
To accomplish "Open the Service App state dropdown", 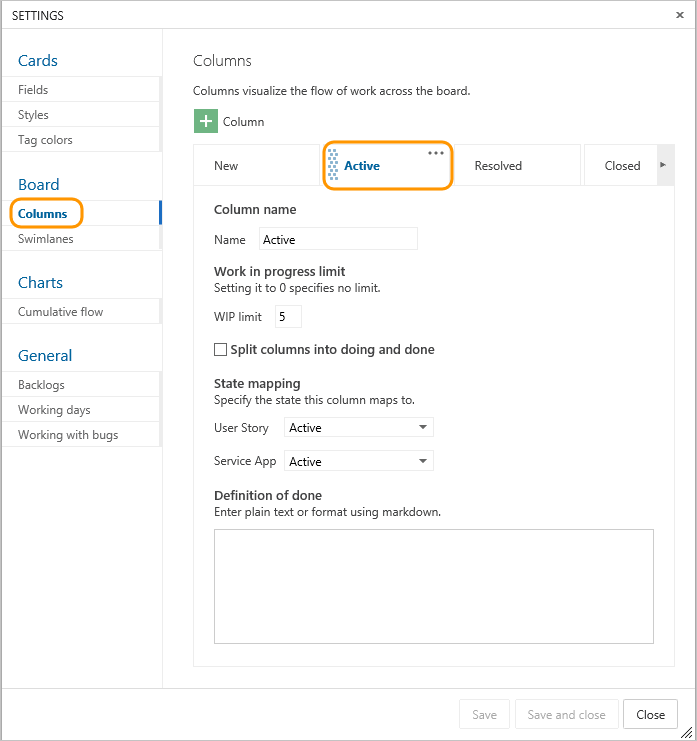I will 359,461.
